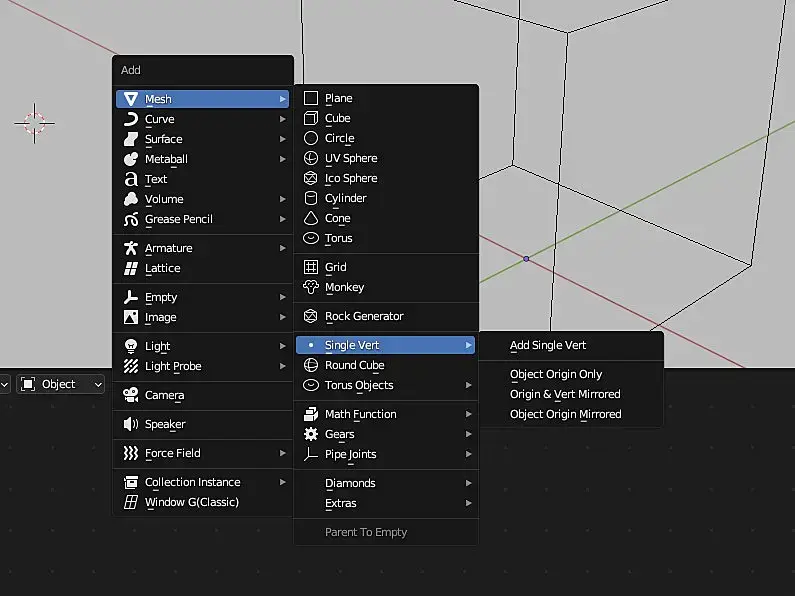
Task: Select the Mesh menu label
Action: coord(158,99)
